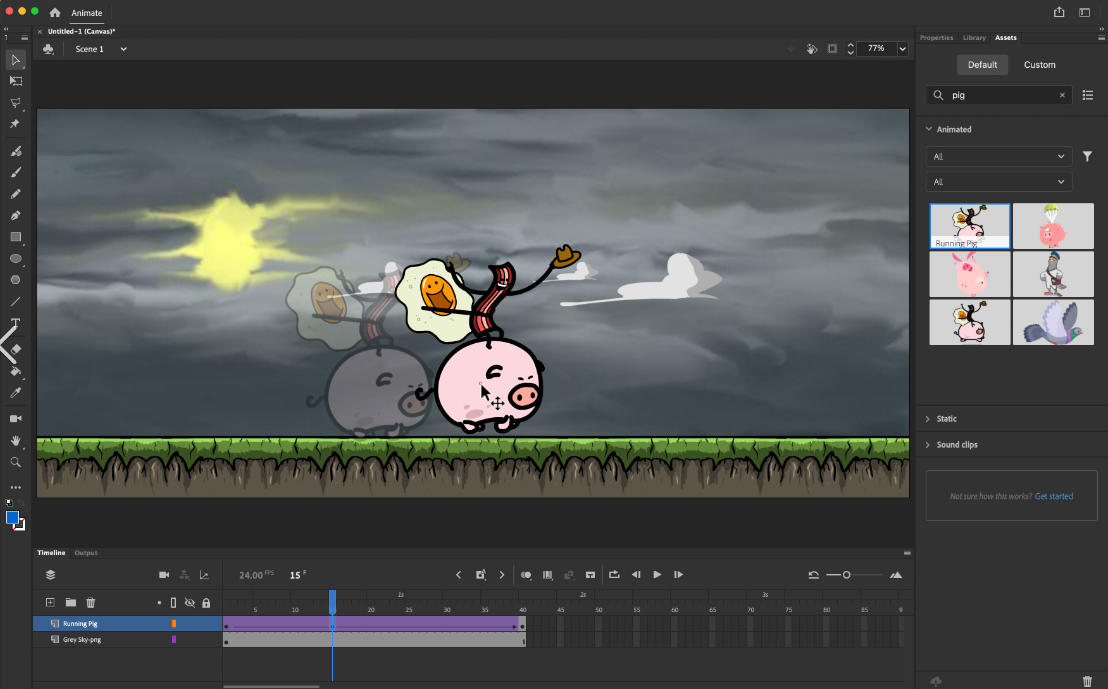1108x689 pixels.
Task: Switch to the Library tab
Action: (x=974, y=38)
